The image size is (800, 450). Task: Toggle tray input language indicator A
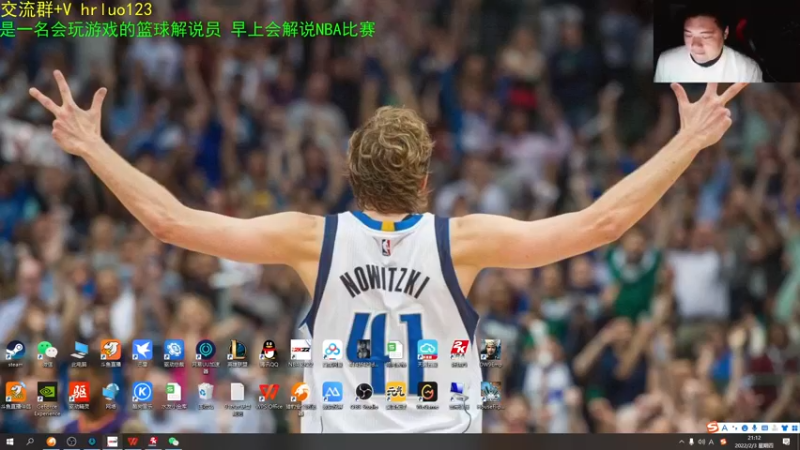pos(711,442)
